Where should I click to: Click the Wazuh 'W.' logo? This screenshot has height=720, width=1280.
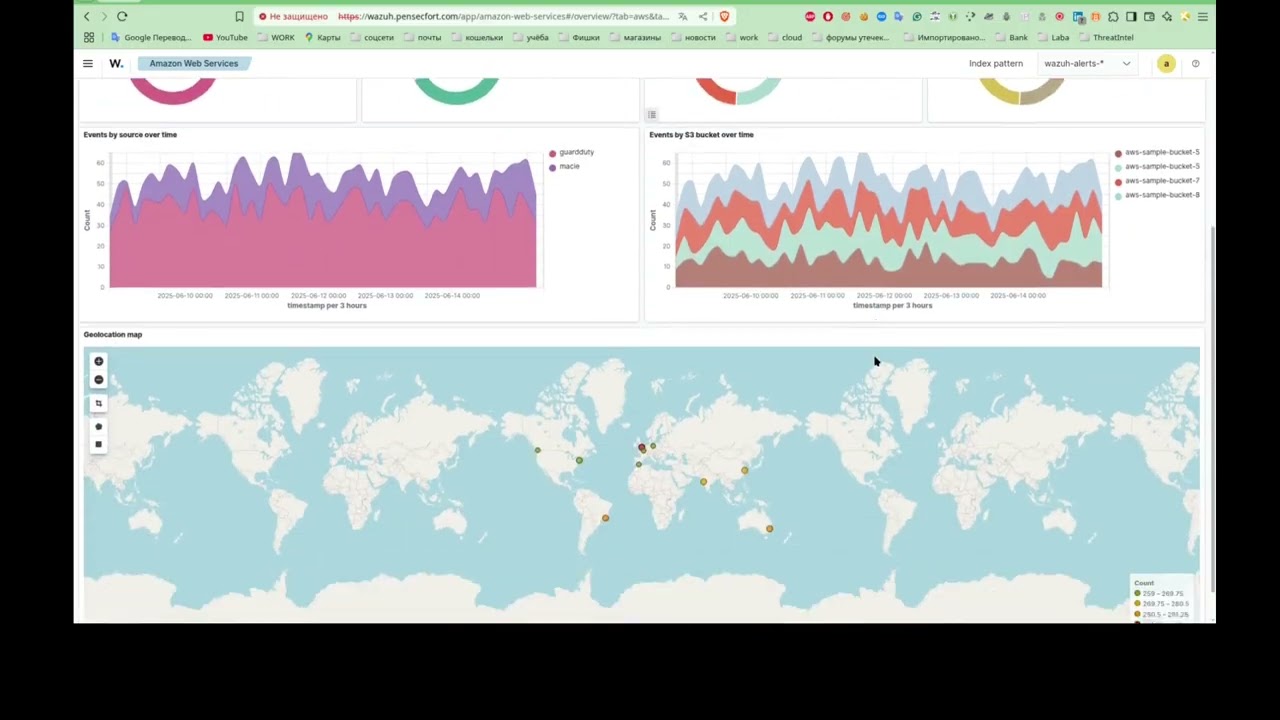pyautogui.click(x=116, y=63)
